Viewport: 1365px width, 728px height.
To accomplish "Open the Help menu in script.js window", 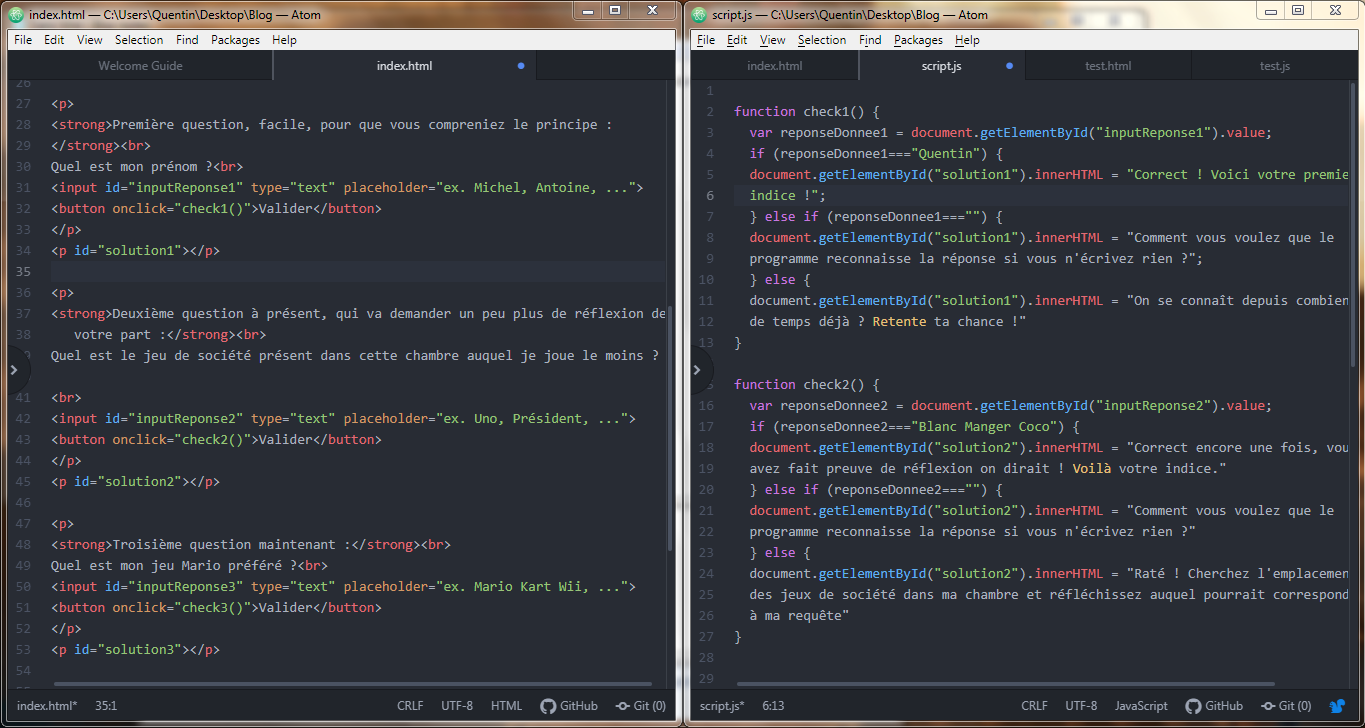I will (x=967, y=40).
